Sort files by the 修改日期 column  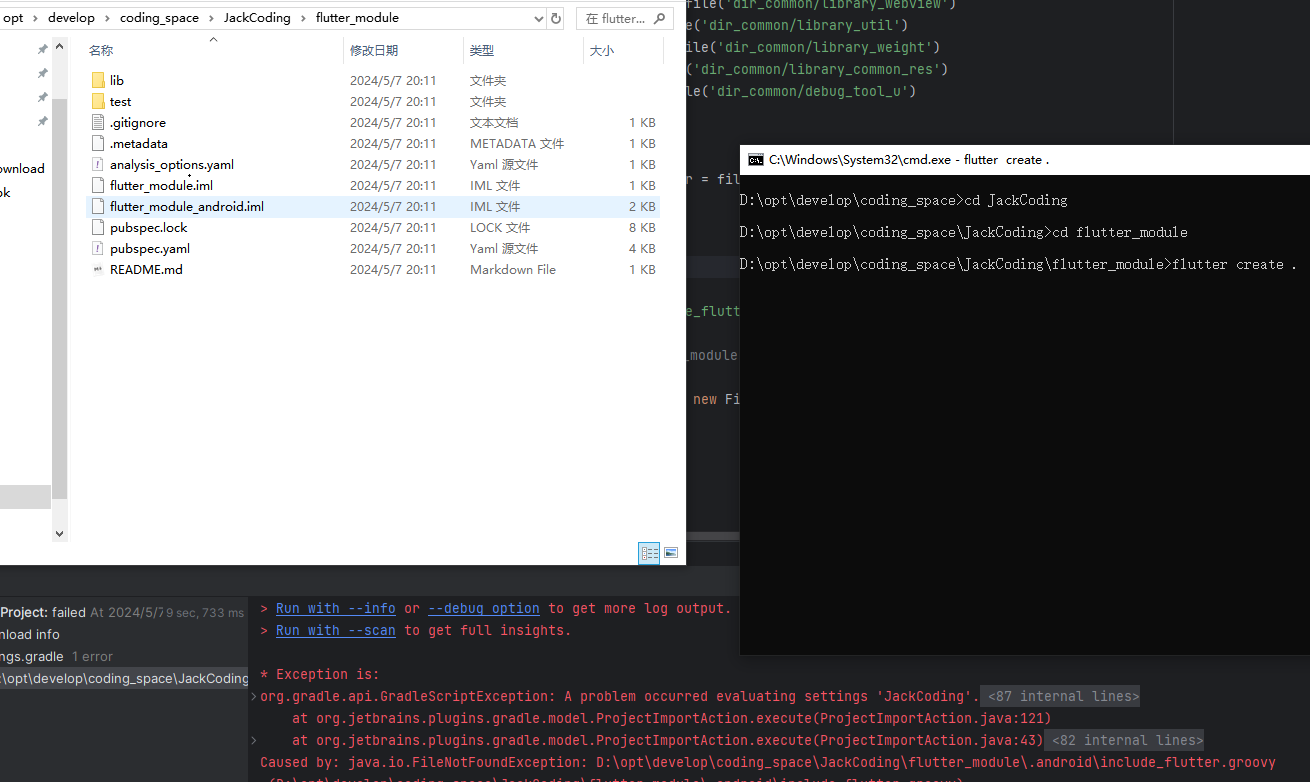point(374,50)
